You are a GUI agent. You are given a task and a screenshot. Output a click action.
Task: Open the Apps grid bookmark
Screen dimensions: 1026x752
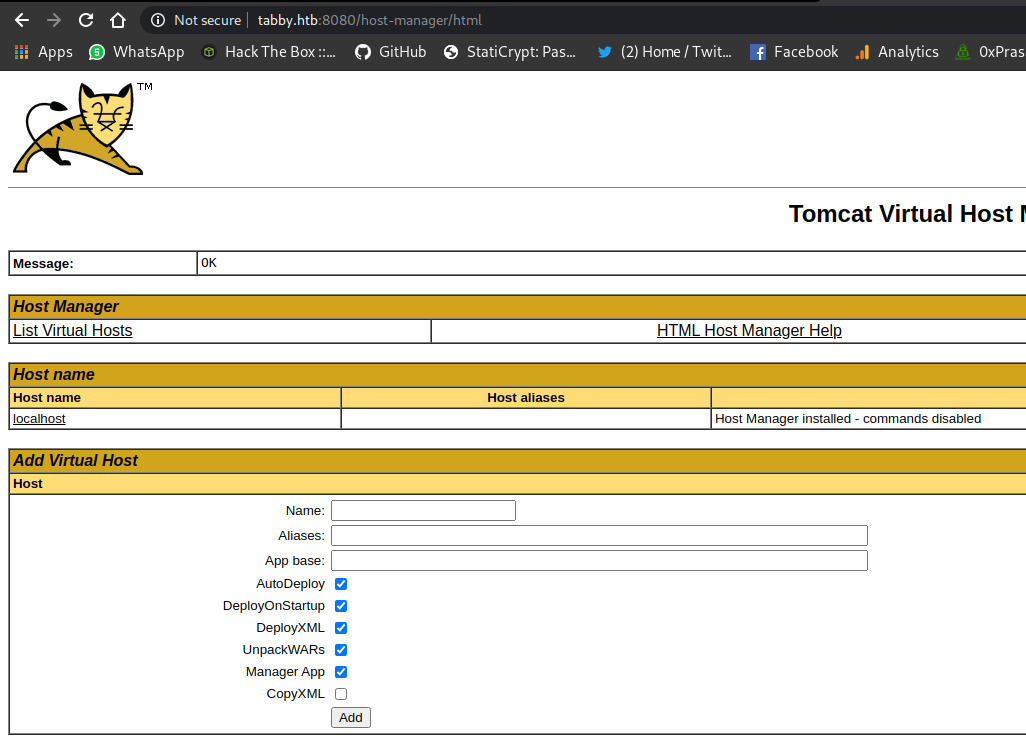coord(43,52)
